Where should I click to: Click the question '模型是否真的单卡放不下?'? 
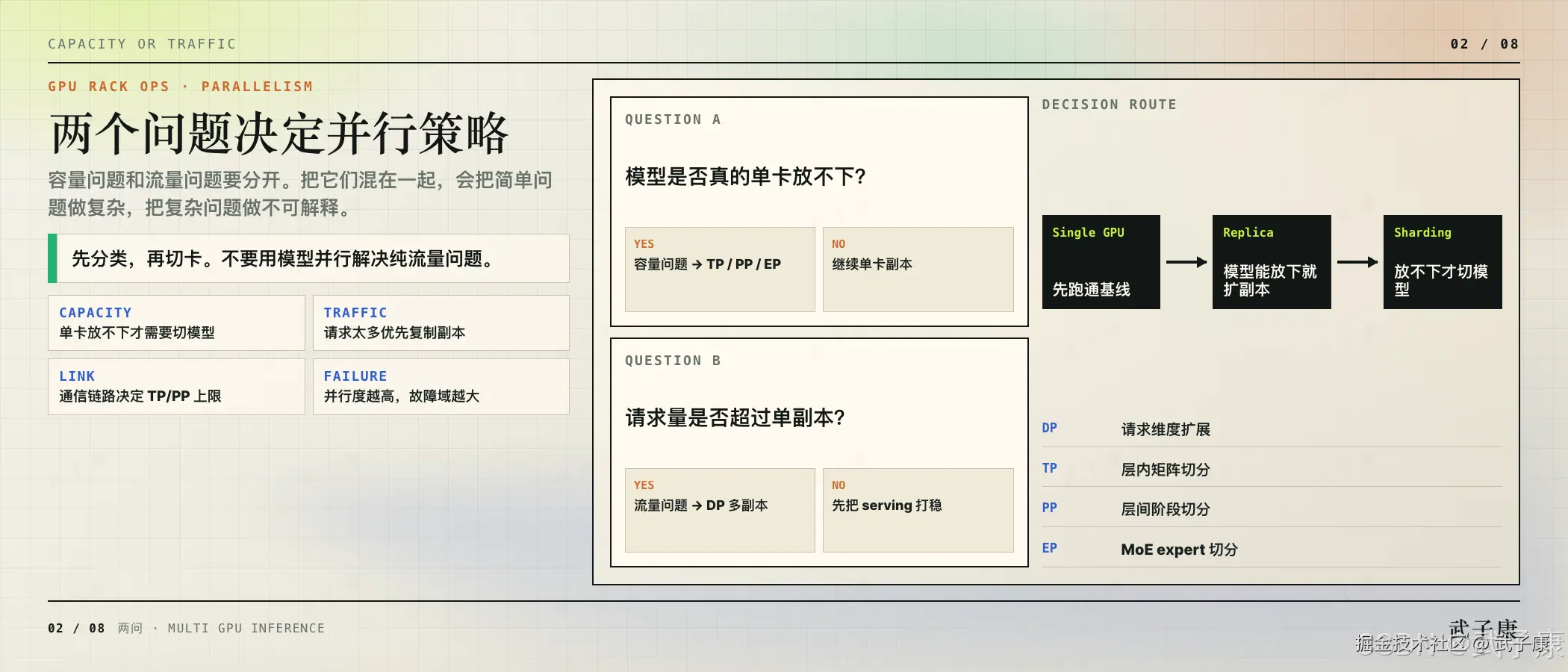coord(745,177)
